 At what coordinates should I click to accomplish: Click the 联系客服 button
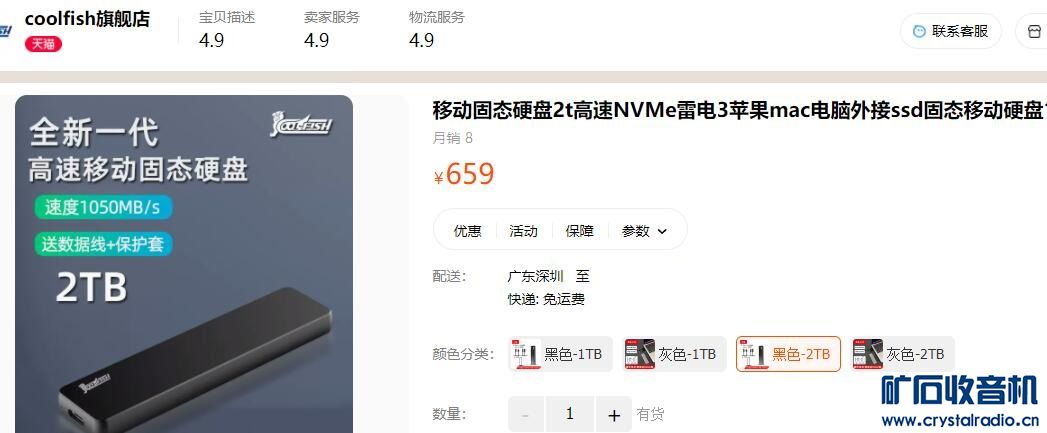coord(951,31)
